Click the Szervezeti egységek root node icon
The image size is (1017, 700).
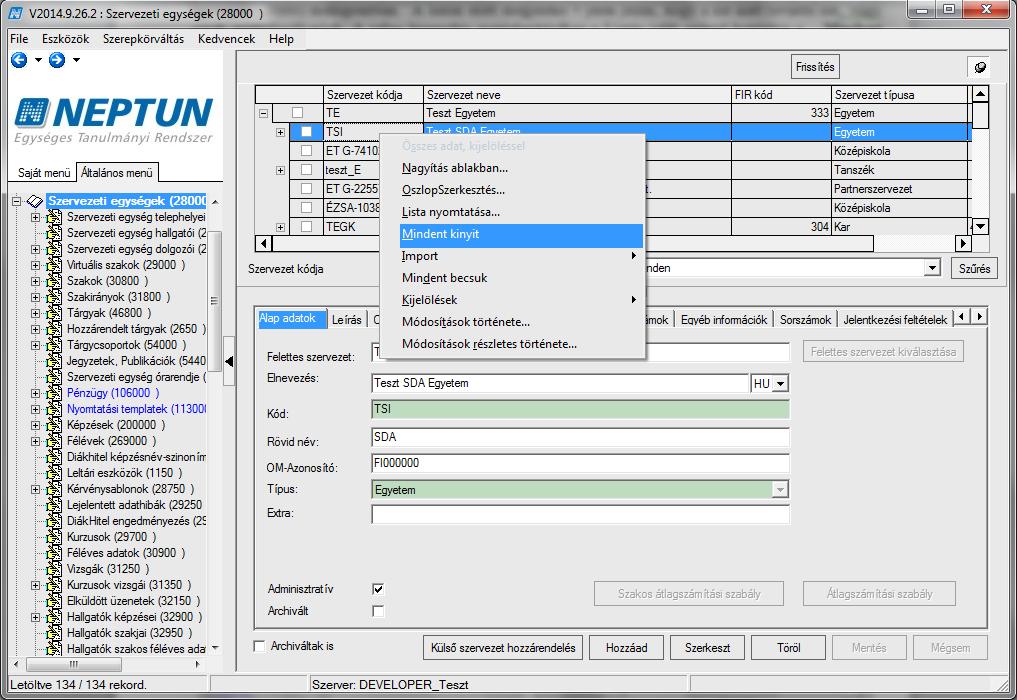[35, 201]
